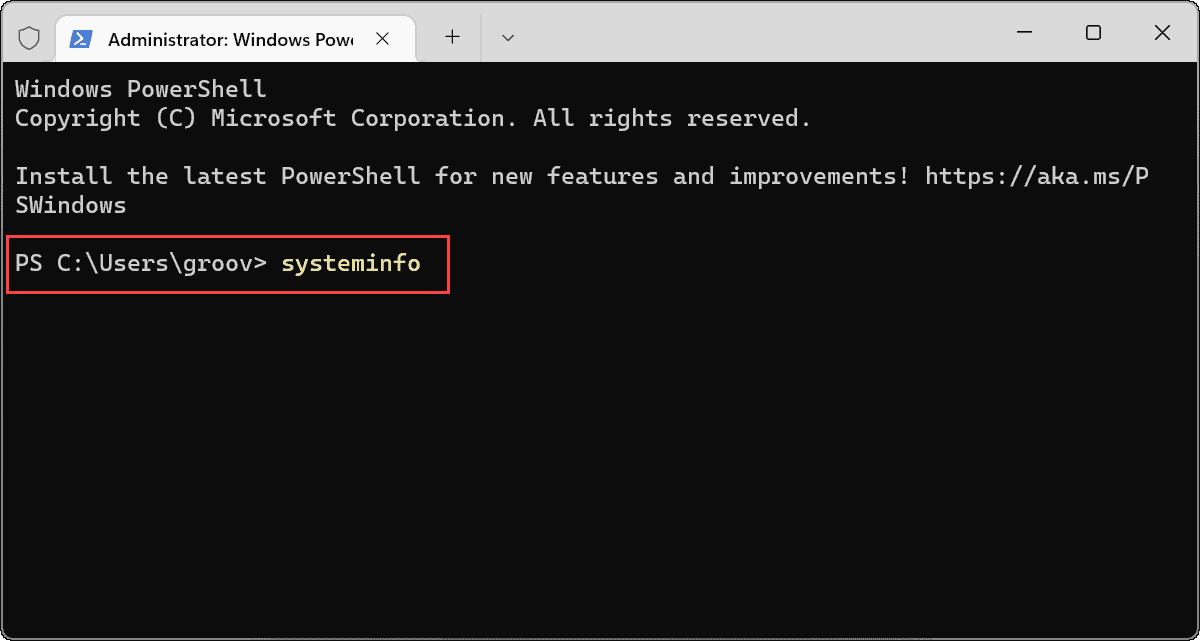Click the PS C:\Users\groov> prompt
The height and width of the screenshot is (641, 1200).
coord(141,265)
